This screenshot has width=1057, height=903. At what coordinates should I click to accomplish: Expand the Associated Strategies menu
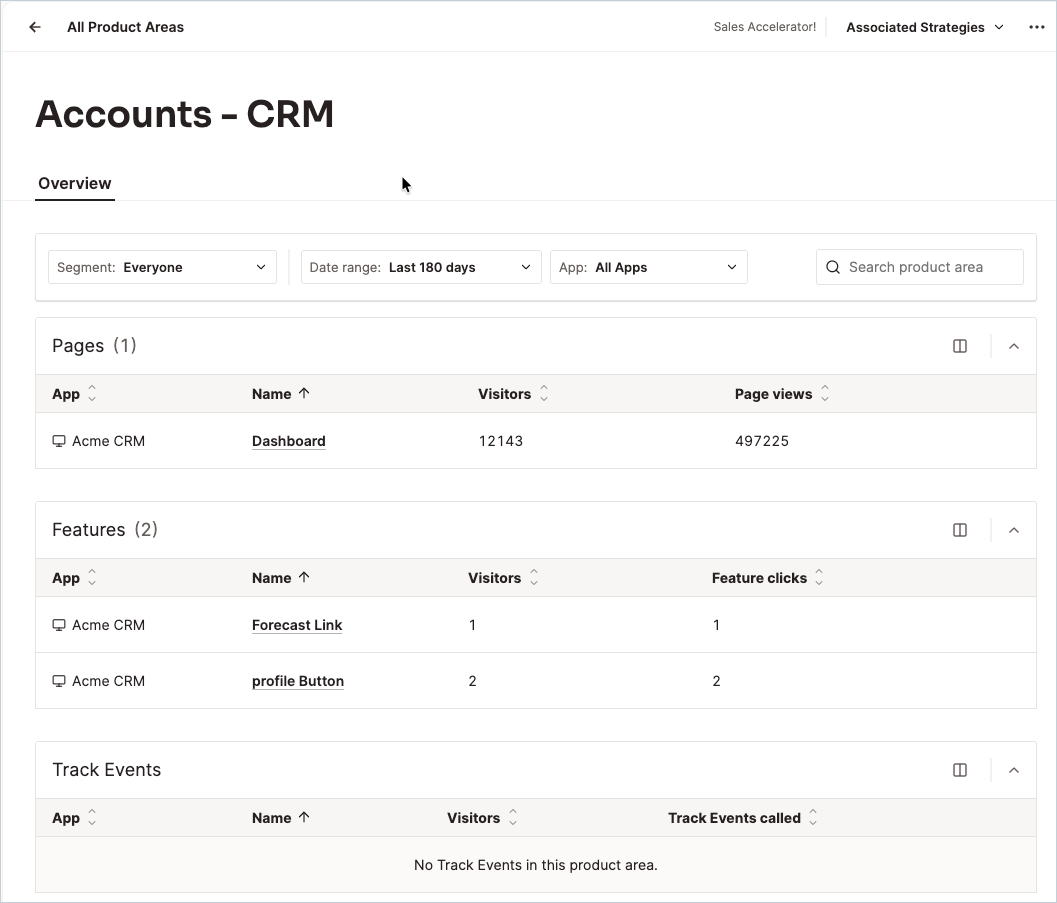click(925, 28)
